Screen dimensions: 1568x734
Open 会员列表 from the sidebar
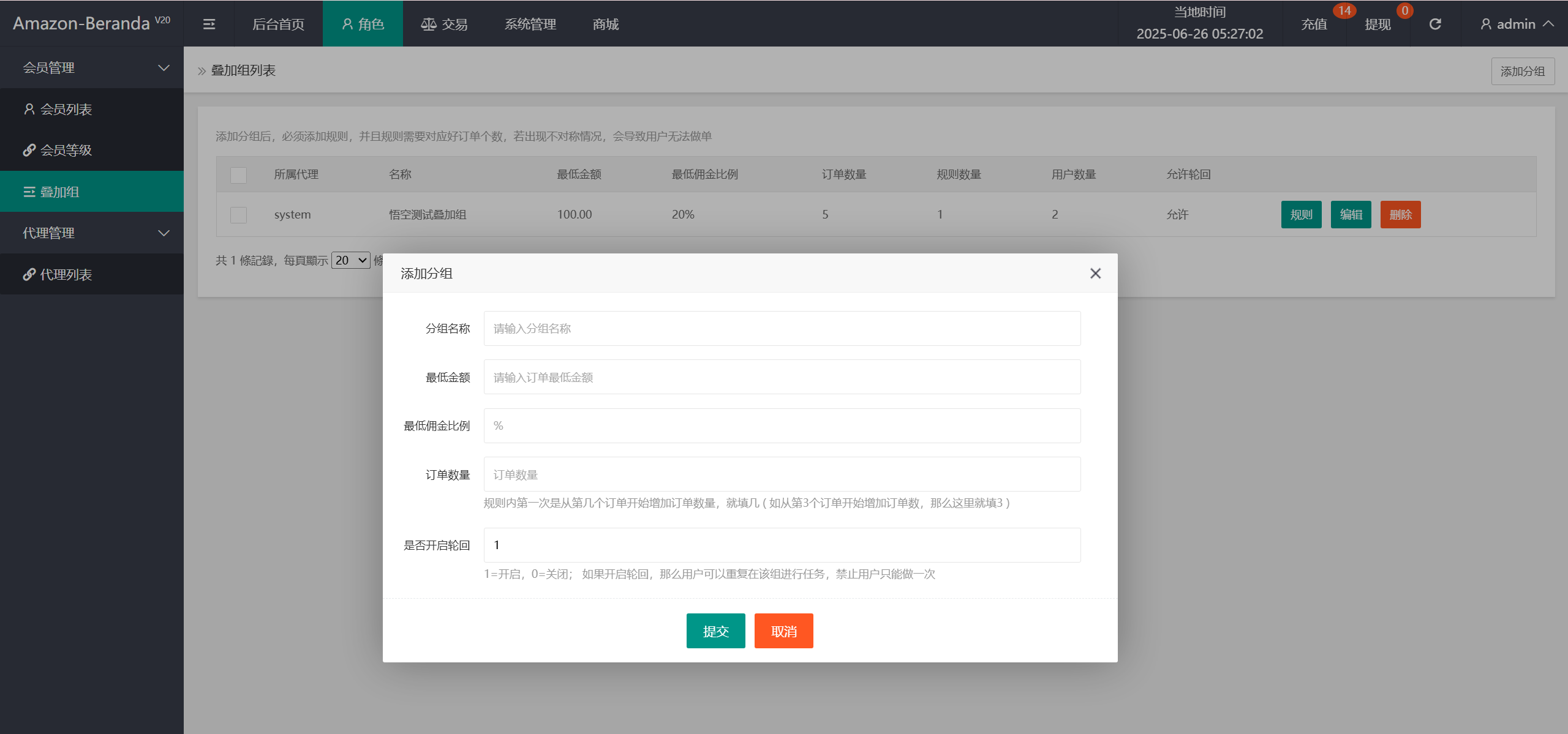click(66, 109)
